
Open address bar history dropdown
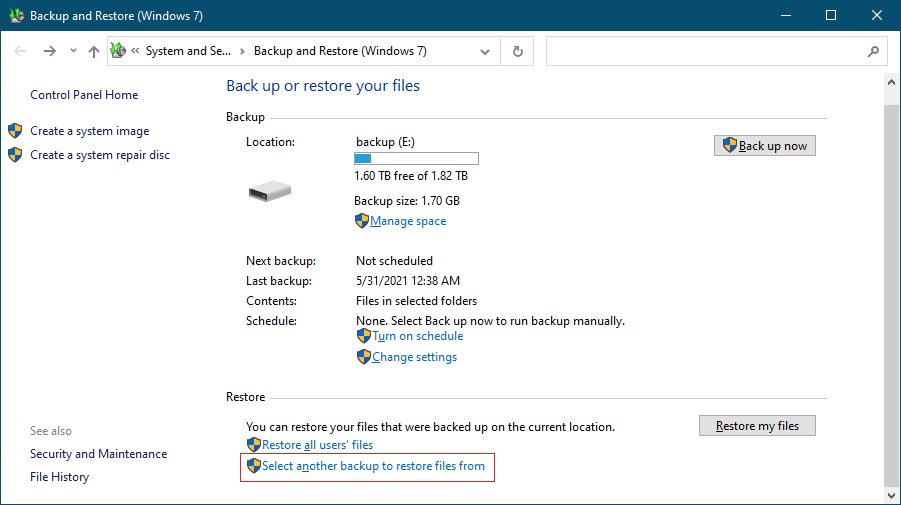coord(485,52)
